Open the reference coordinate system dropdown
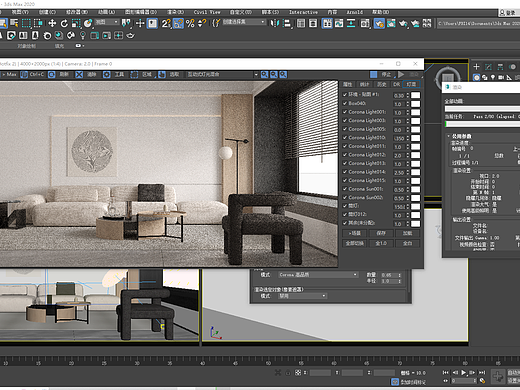 (x=107, y=22)
